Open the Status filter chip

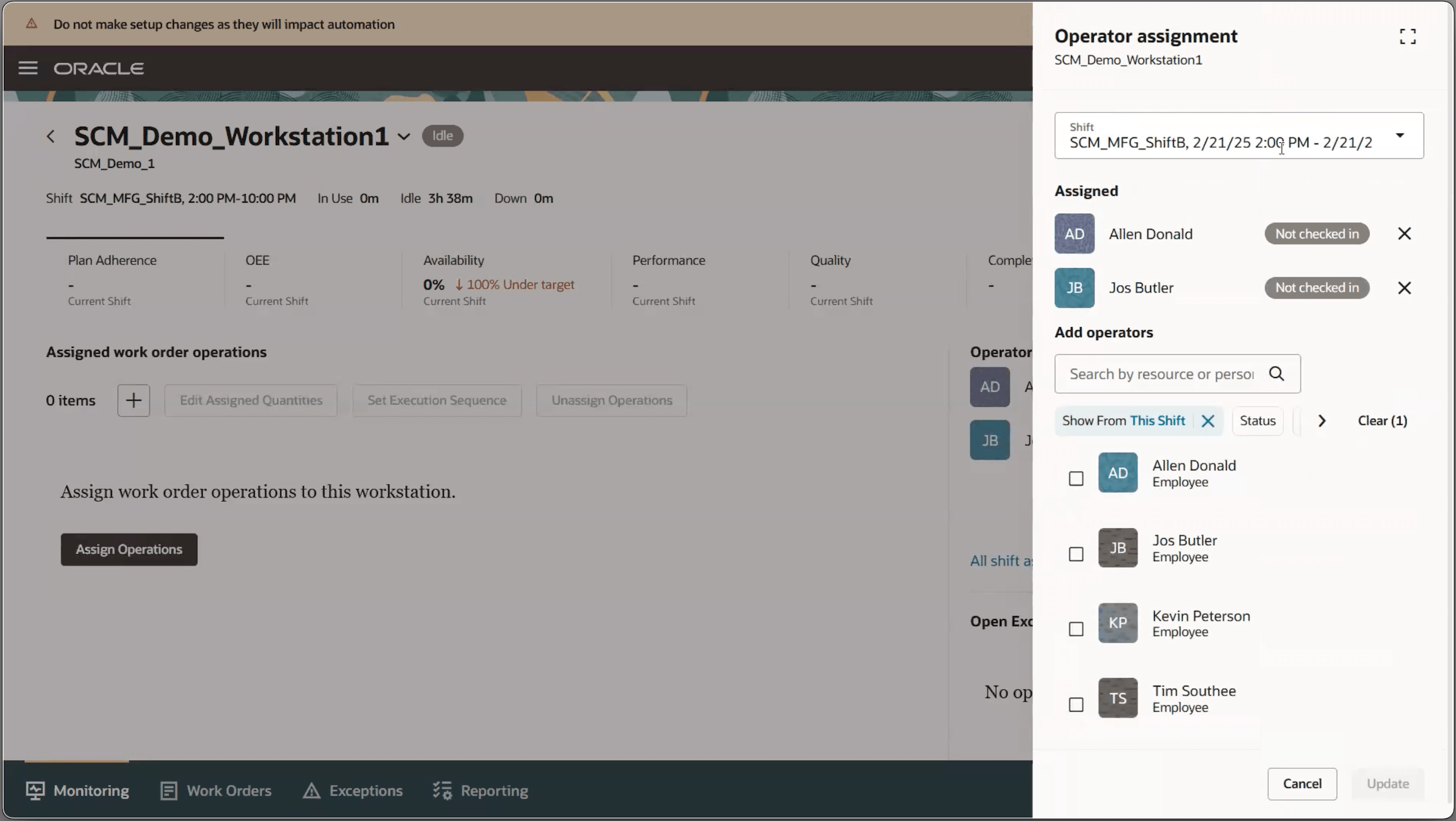(x=1257, y=421)
